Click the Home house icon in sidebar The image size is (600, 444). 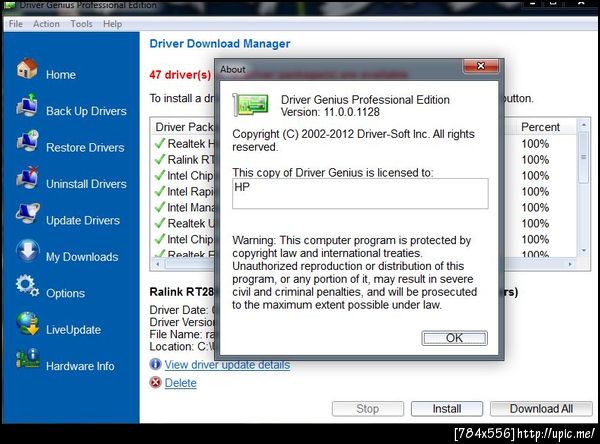pos(27,68)
